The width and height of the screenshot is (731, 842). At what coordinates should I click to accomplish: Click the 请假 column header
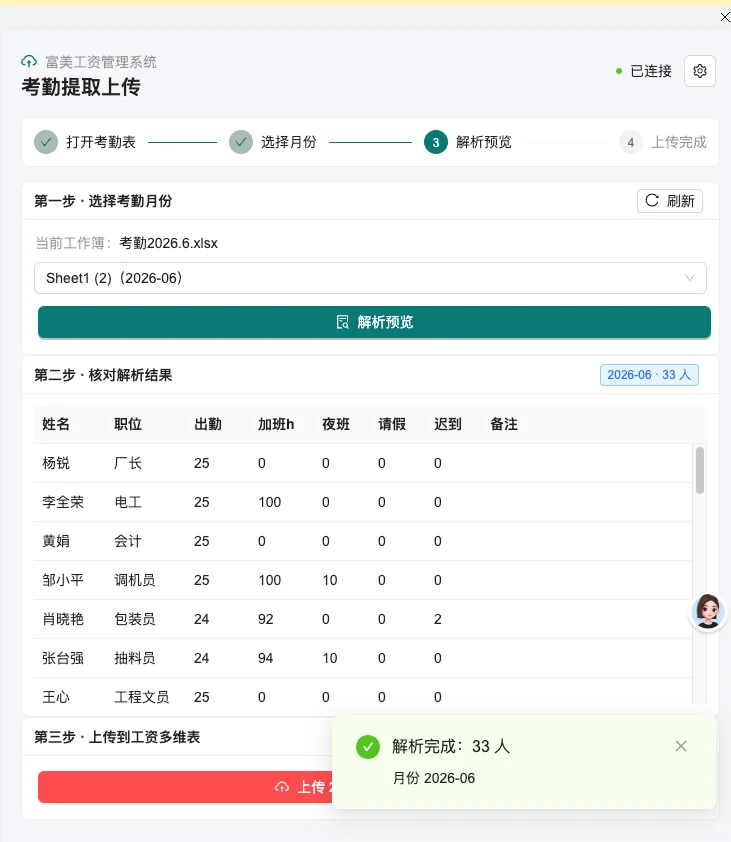point(392,424)
